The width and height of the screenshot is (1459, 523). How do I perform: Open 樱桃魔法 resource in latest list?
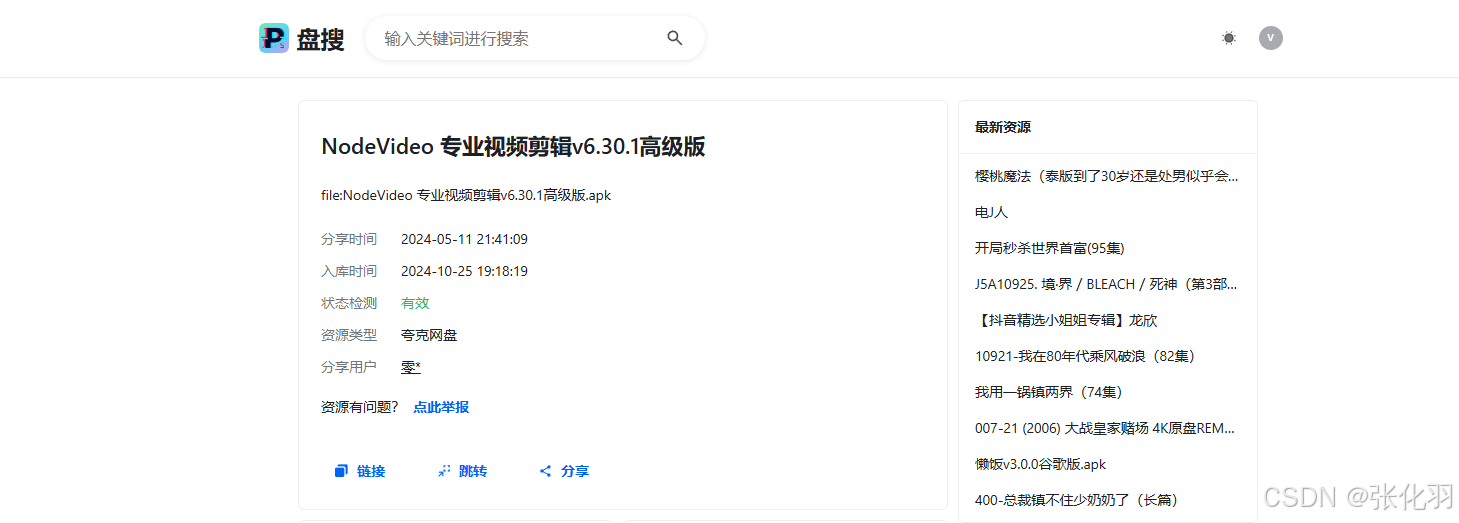click(1107, 176)
